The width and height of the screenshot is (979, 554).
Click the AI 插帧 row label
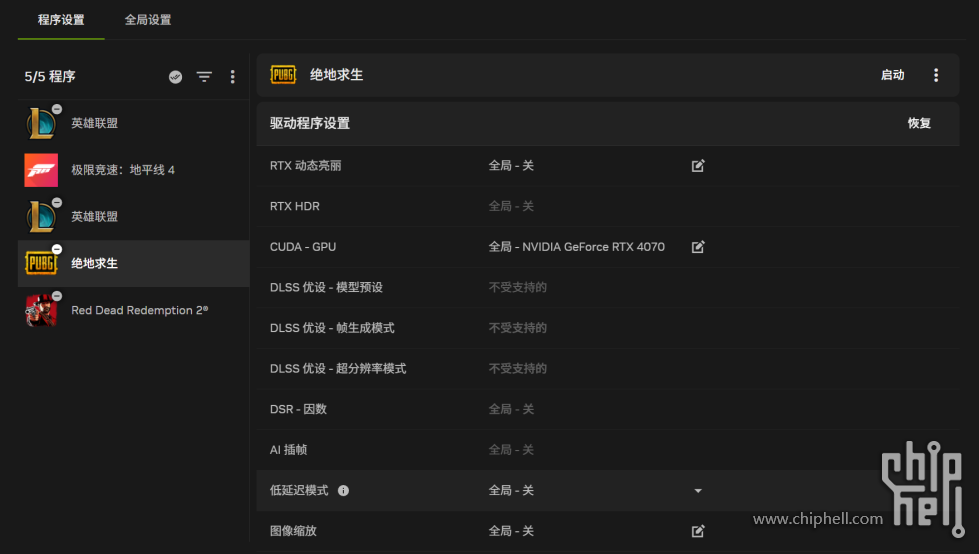tap(288, 450)
